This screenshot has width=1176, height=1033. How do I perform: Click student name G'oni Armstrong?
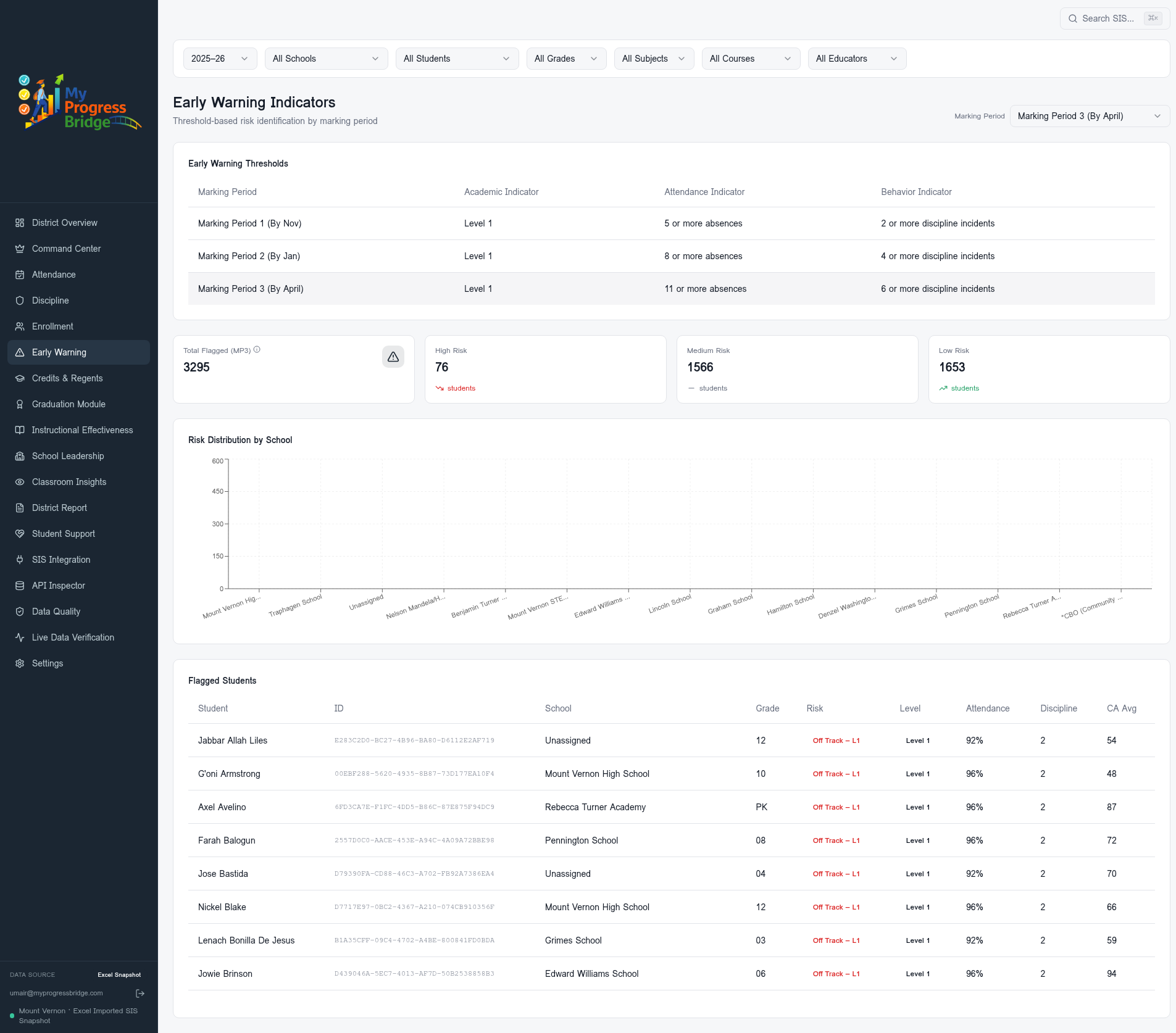tap(229, 774)
